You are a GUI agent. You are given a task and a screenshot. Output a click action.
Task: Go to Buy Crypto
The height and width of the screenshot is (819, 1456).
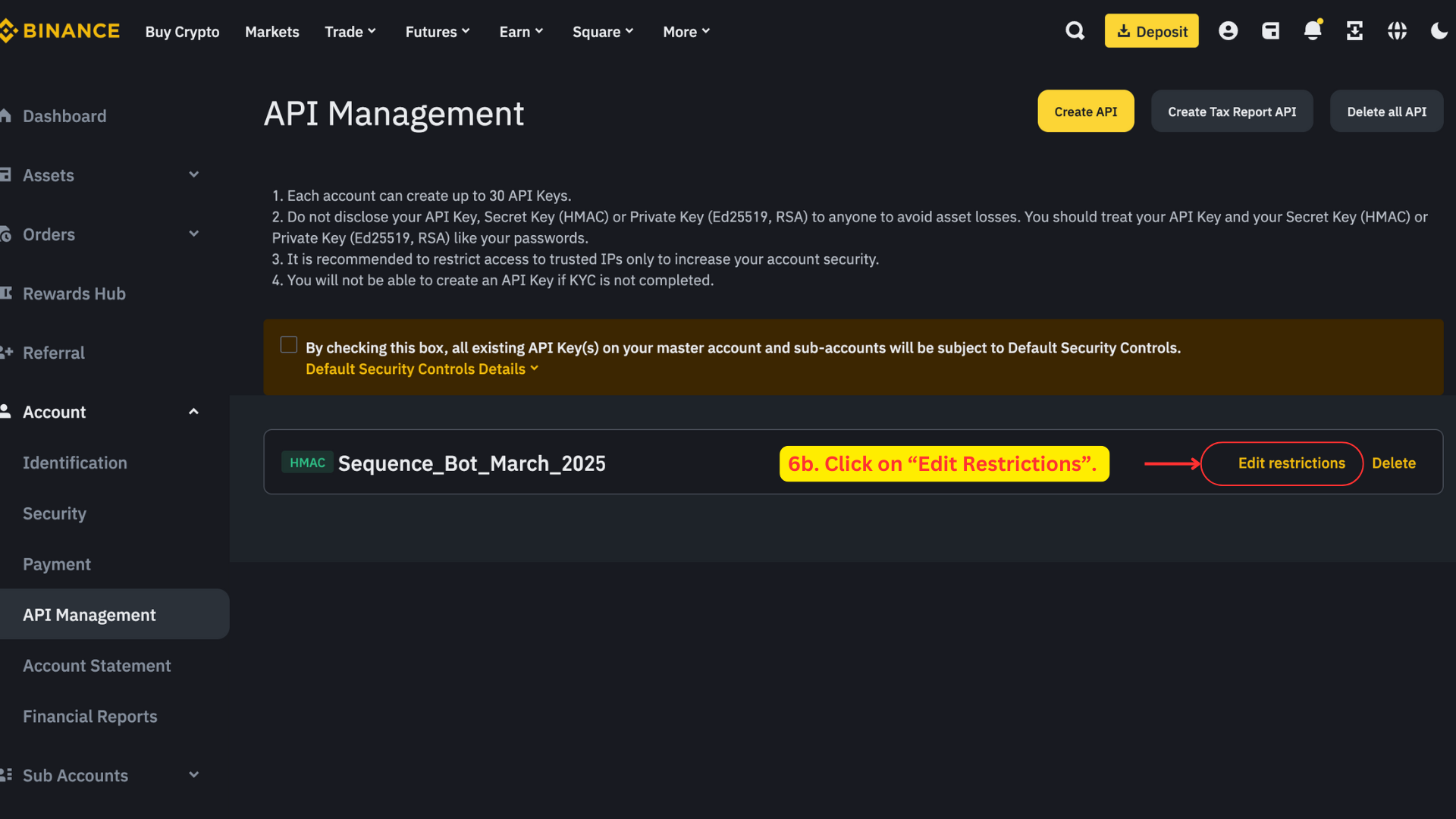click(x=182, y=32)
